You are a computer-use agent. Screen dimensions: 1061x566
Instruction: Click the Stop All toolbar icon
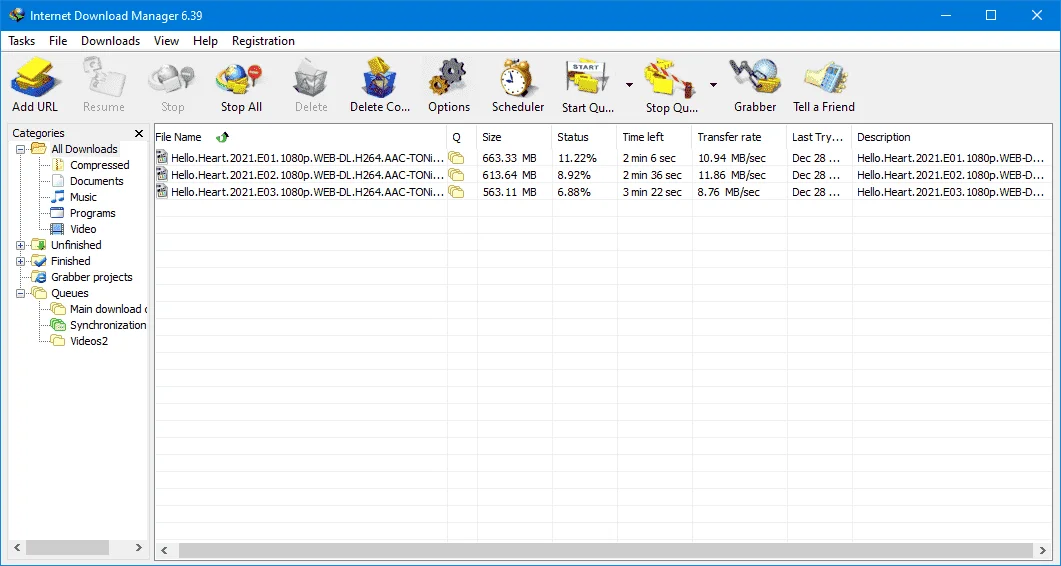(241, 77)
